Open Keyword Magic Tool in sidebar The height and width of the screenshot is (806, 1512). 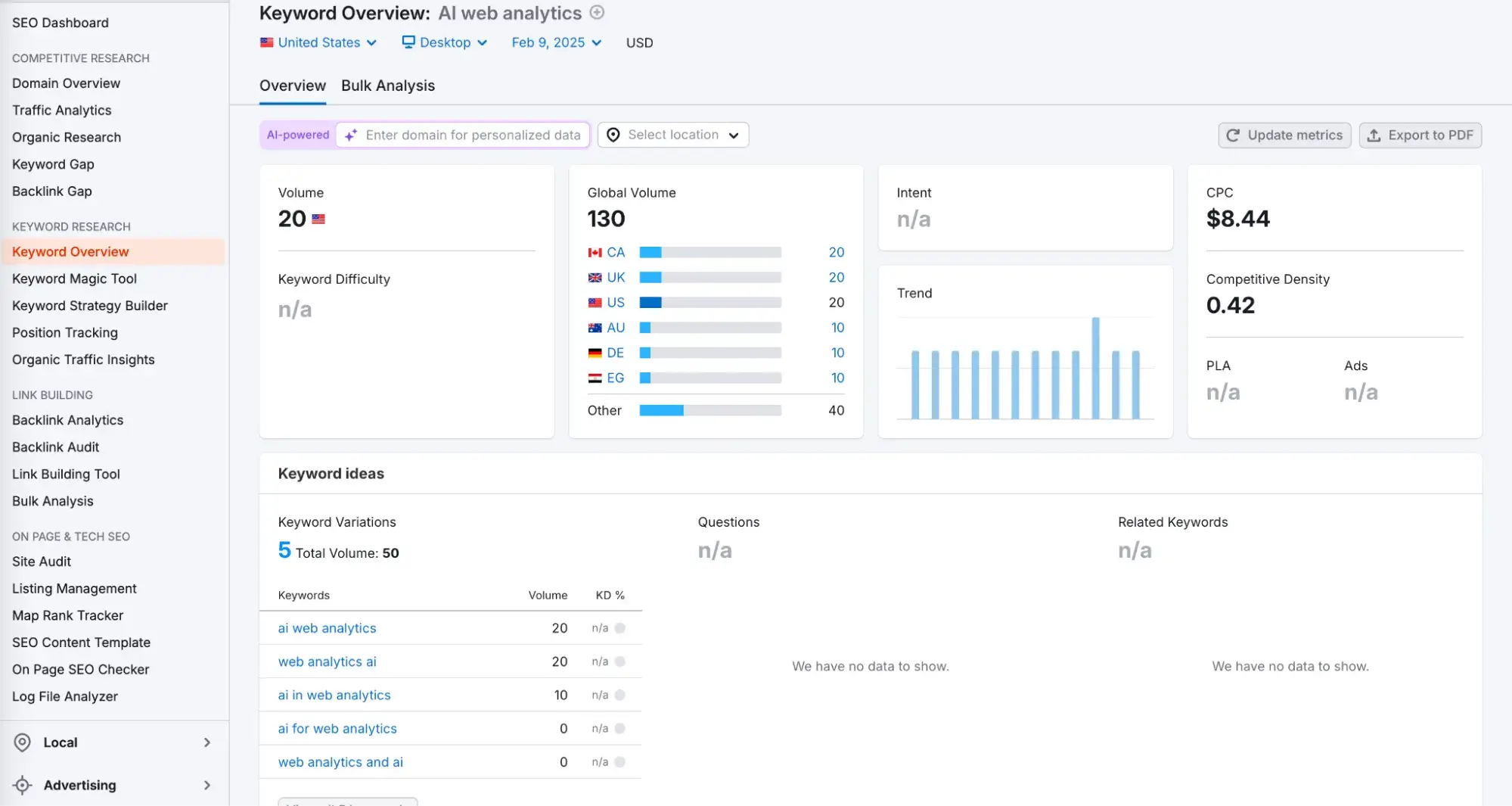(74, 279)
